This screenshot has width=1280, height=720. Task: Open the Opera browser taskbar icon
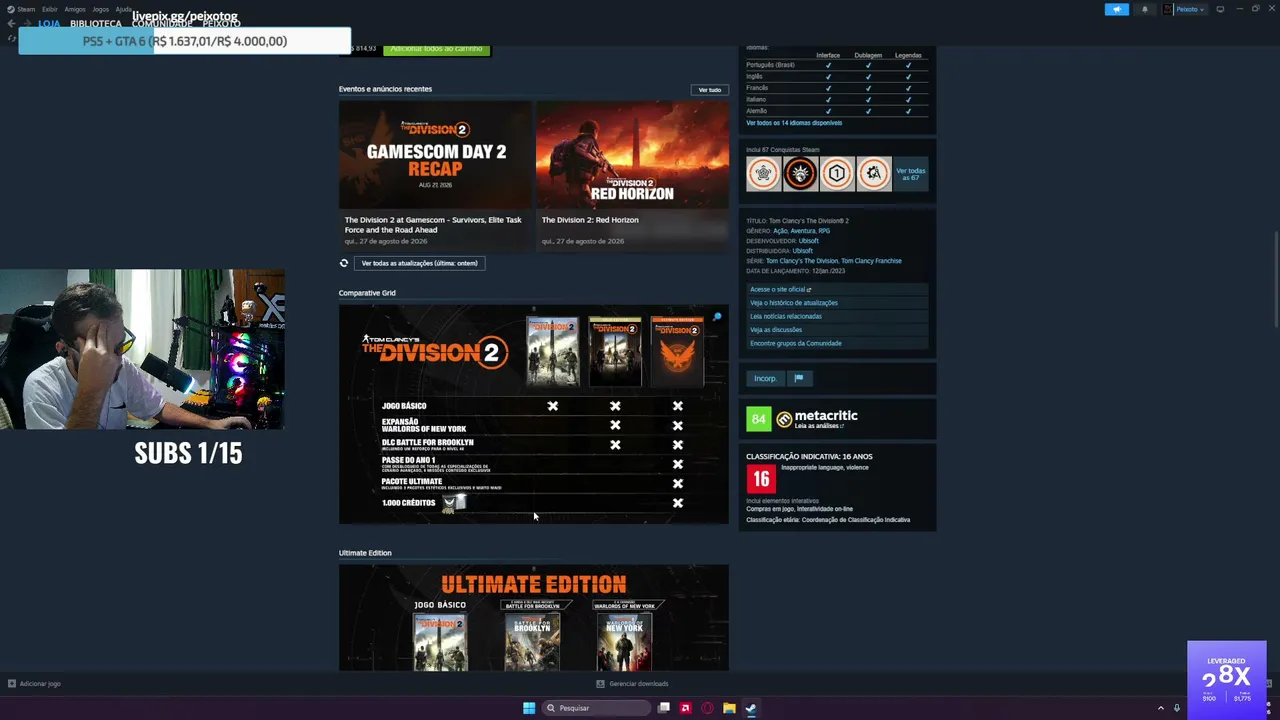tap(707, 708)
